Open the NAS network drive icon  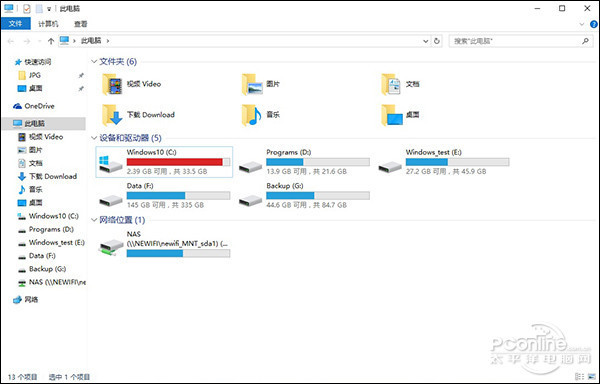point(111,247)
